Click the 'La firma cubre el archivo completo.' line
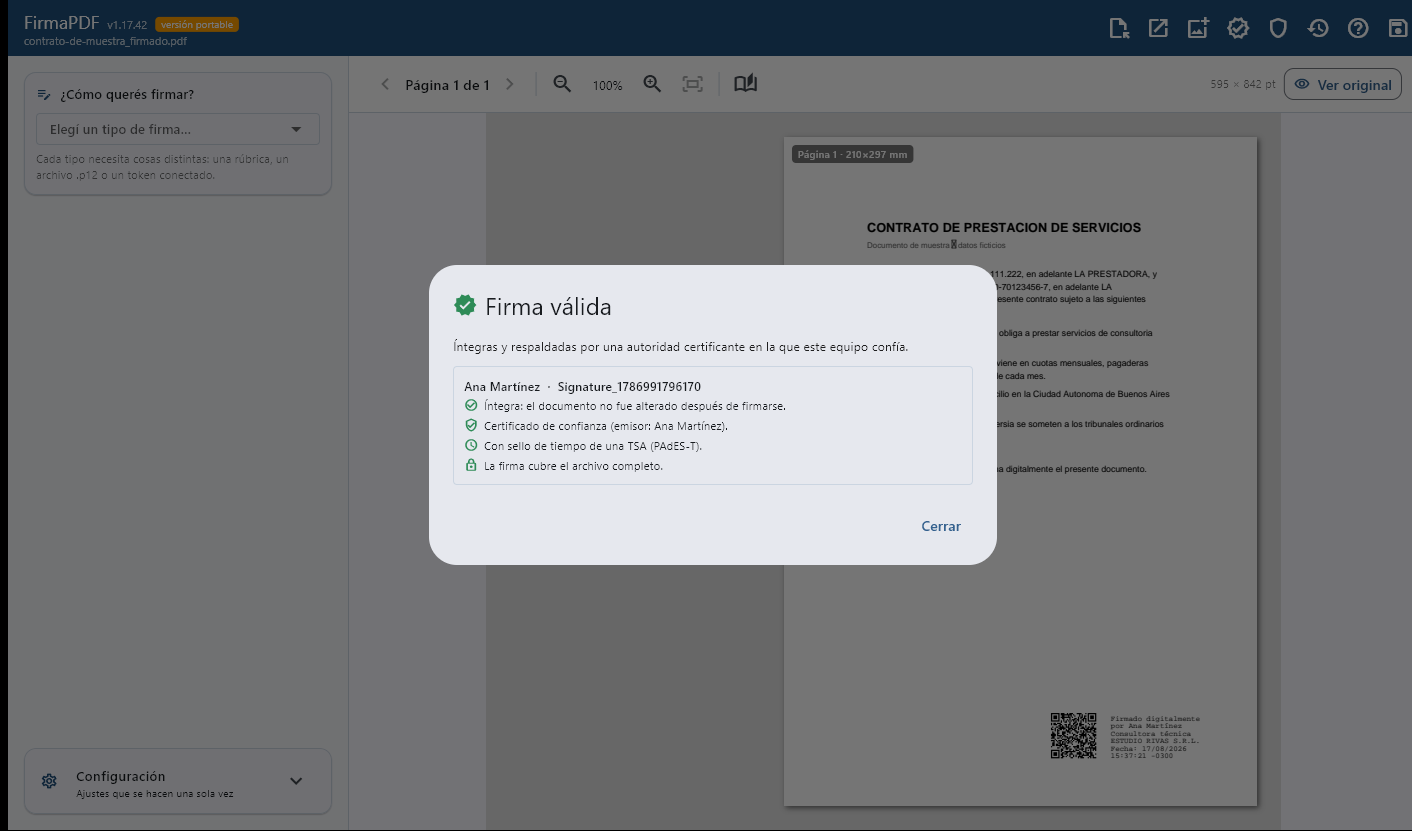This screenshot has height=831, width=1412. (573, 466)
